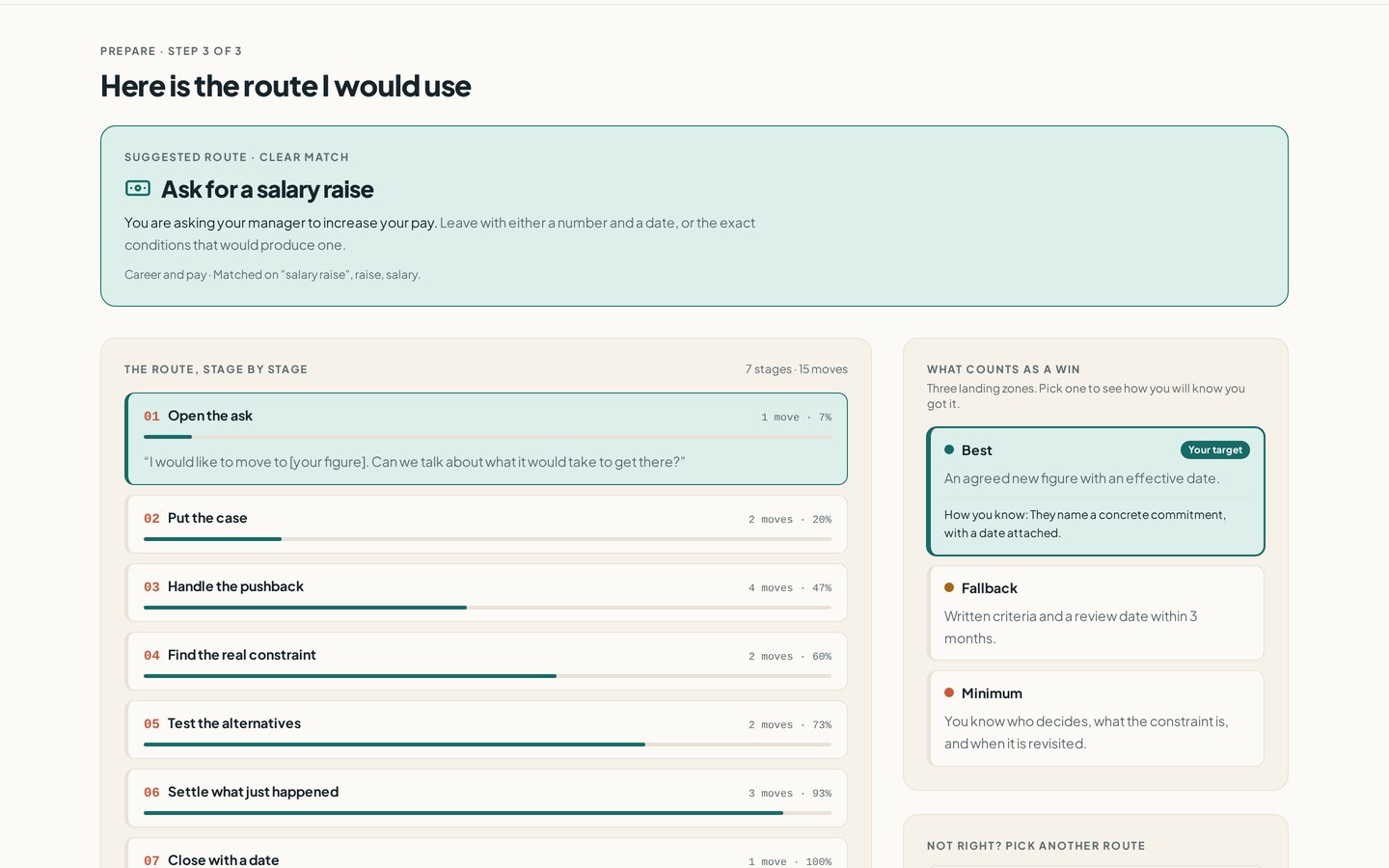Click the Suggested route Clear match label
Viewport: 1389px width, 868px height.
click(236, 157)
